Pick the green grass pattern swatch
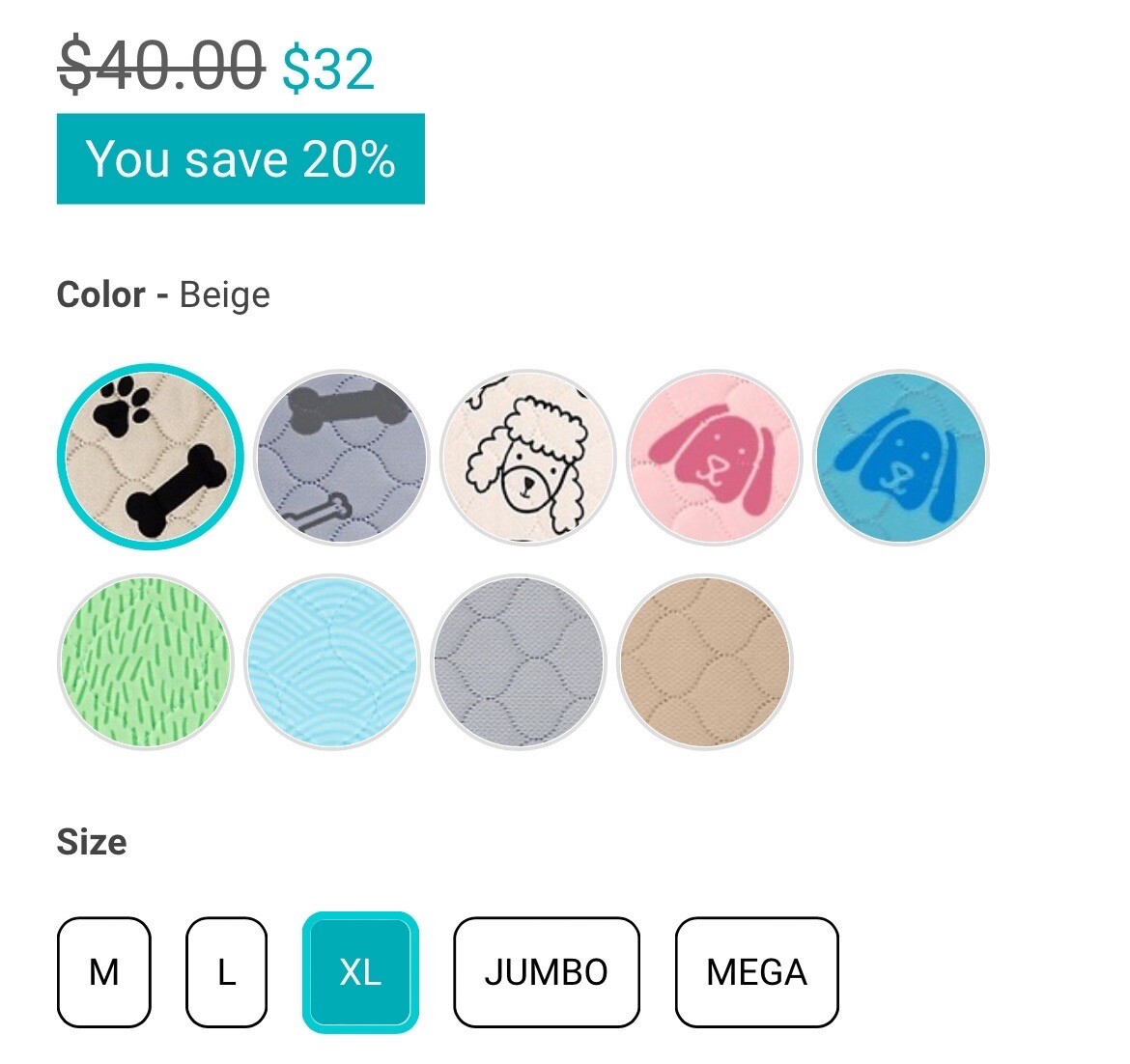This screenshot has height=1064, width=1130. pyautogui.click(x=146, y=661)
